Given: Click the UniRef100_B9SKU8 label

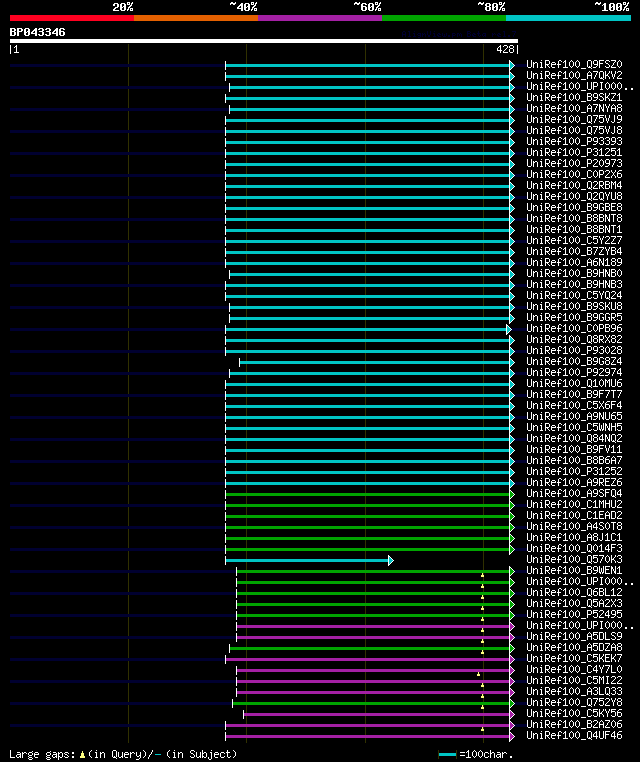Looking at the screenshot, I should (574, 307).
